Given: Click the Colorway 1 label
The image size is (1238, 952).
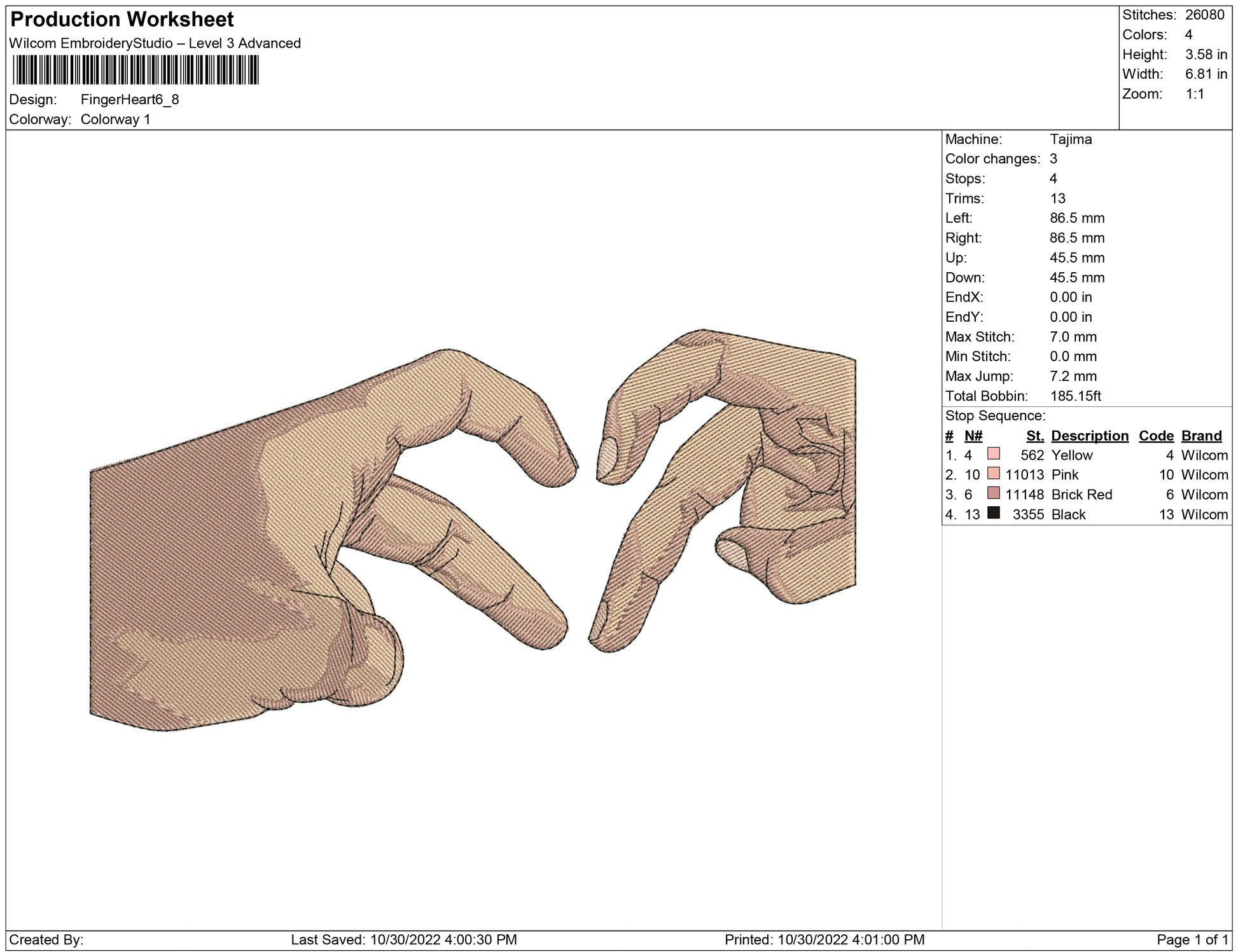Looking at the screenshot, I should (115, 120).
